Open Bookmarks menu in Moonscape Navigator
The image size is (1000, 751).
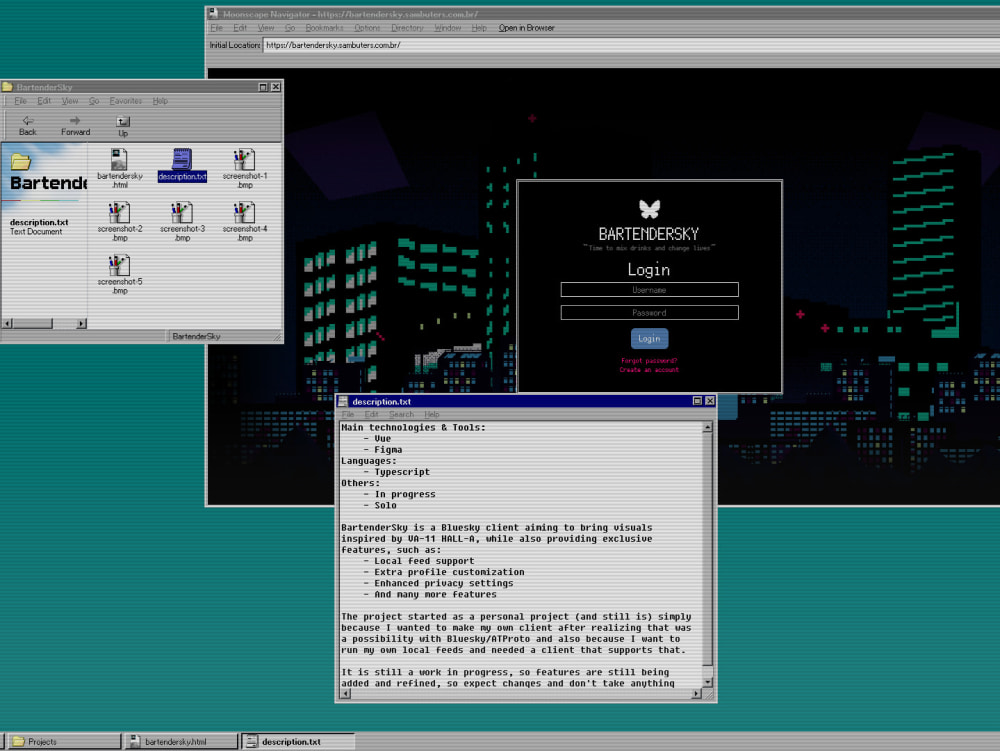click(x=324, y=28)
